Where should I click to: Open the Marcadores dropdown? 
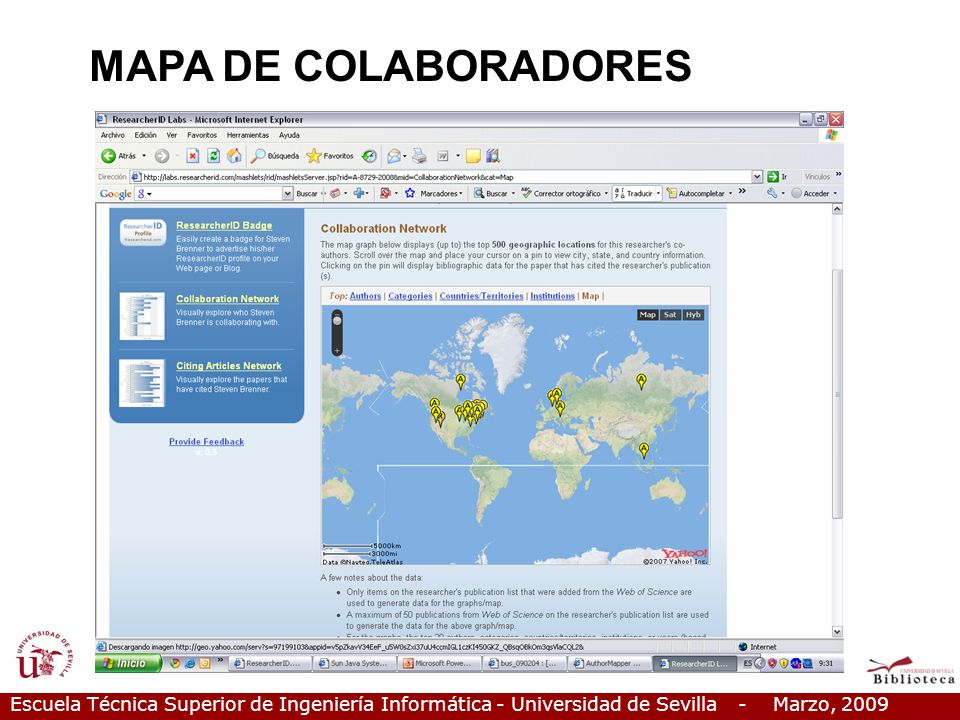click(460, 193)
